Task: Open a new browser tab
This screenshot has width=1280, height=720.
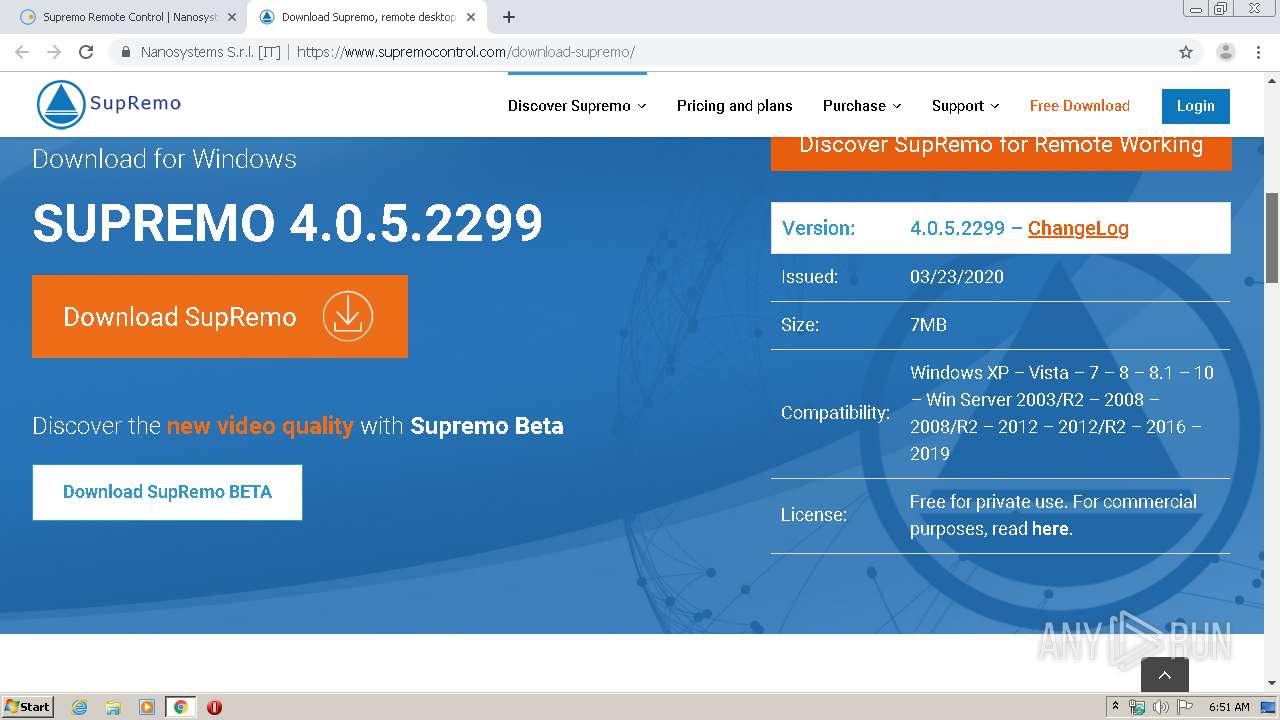Action: point(509,17)
